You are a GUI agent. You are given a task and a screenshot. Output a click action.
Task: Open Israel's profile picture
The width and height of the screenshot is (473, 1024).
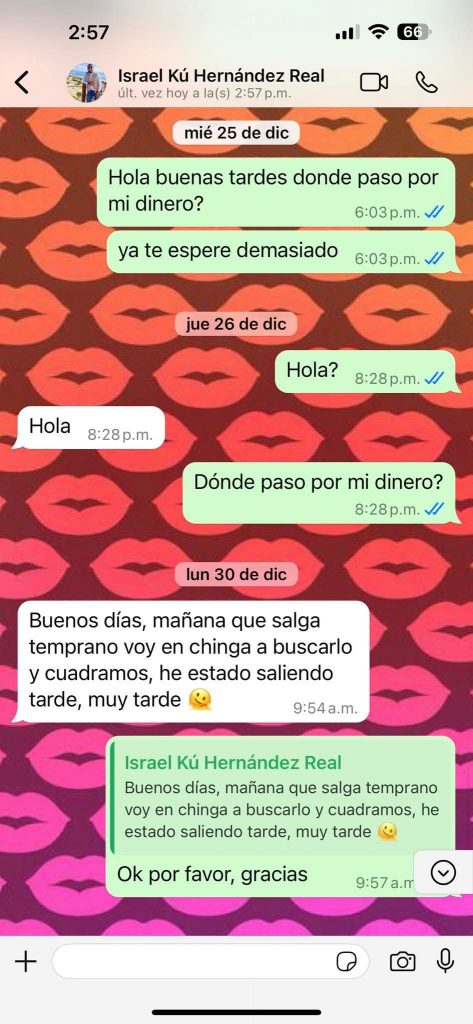click(87, 83)
